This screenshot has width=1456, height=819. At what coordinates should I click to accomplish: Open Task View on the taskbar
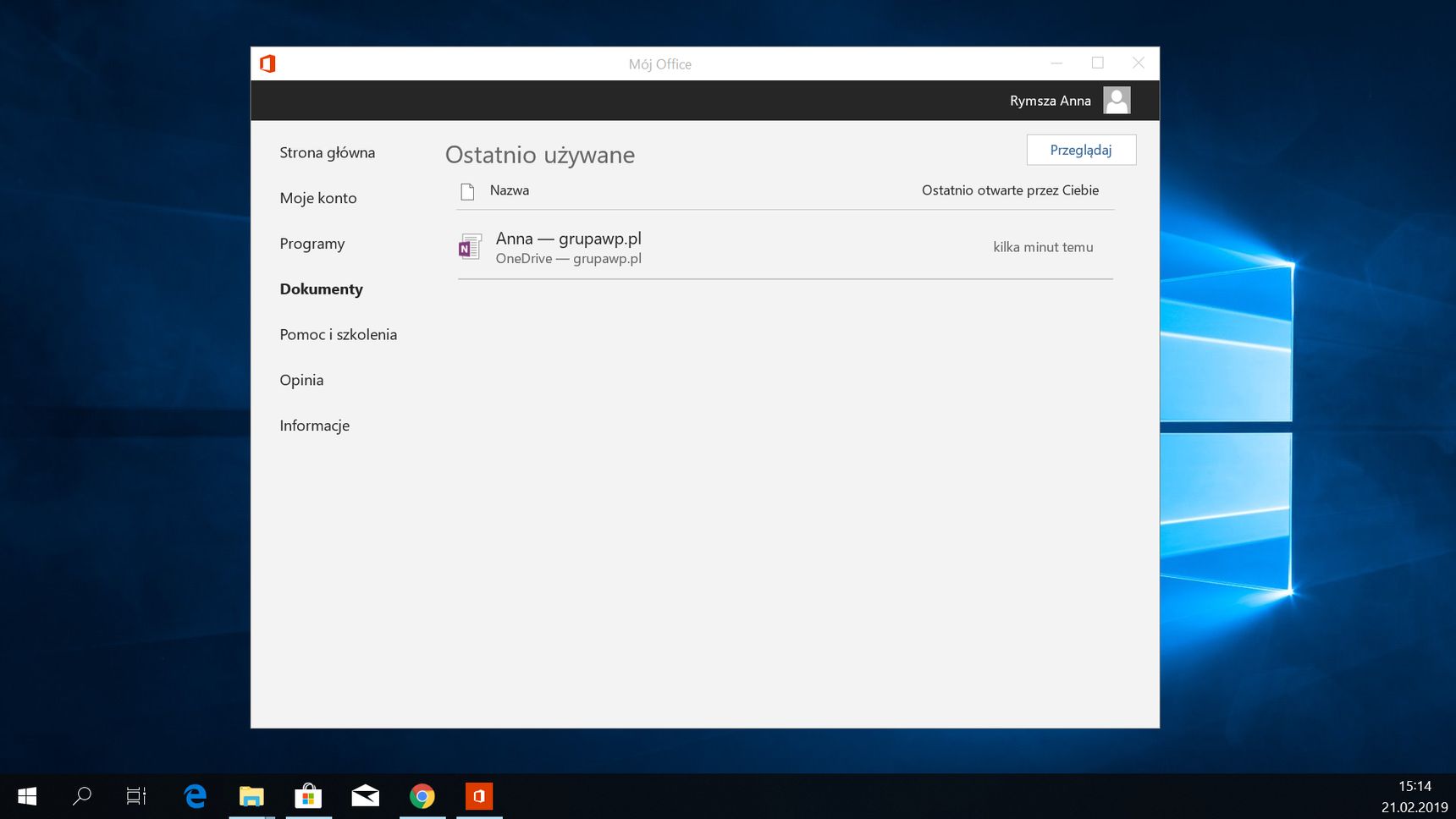(x=136, y=796)
